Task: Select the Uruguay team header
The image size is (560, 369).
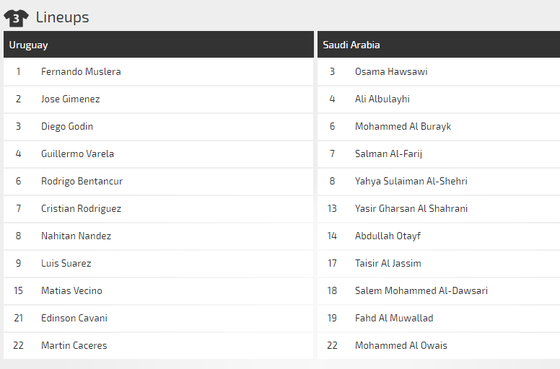Action: point(159,45)
